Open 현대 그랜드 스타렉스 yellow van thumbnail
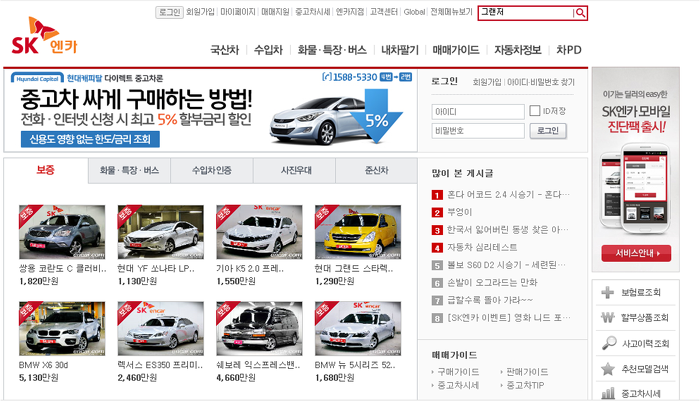Viewport: 700px width, 401px height. pyautogui.click(x=358, y=232)
